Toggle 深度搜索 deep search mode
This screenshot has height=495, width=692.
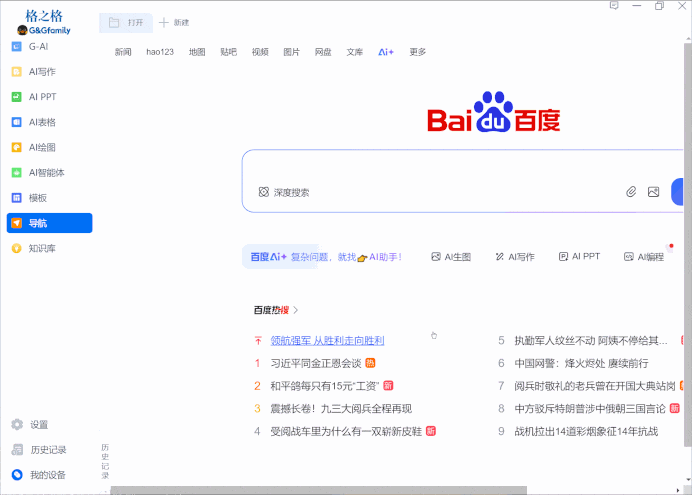click(x=284, y=192)
